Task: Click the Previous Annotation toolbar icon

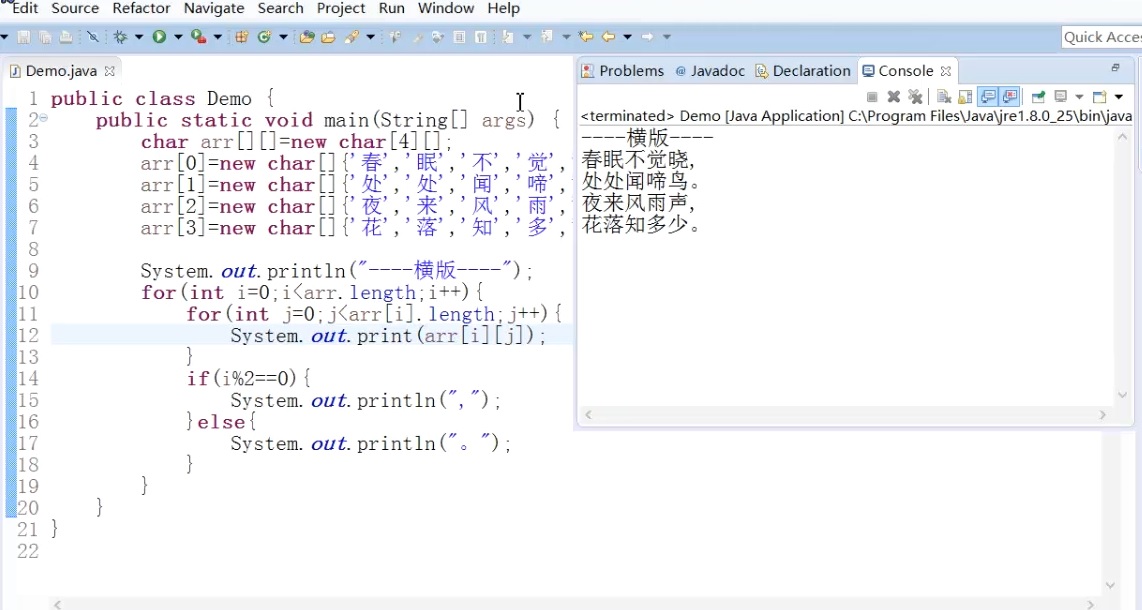Action: click(x=547, y=37)
